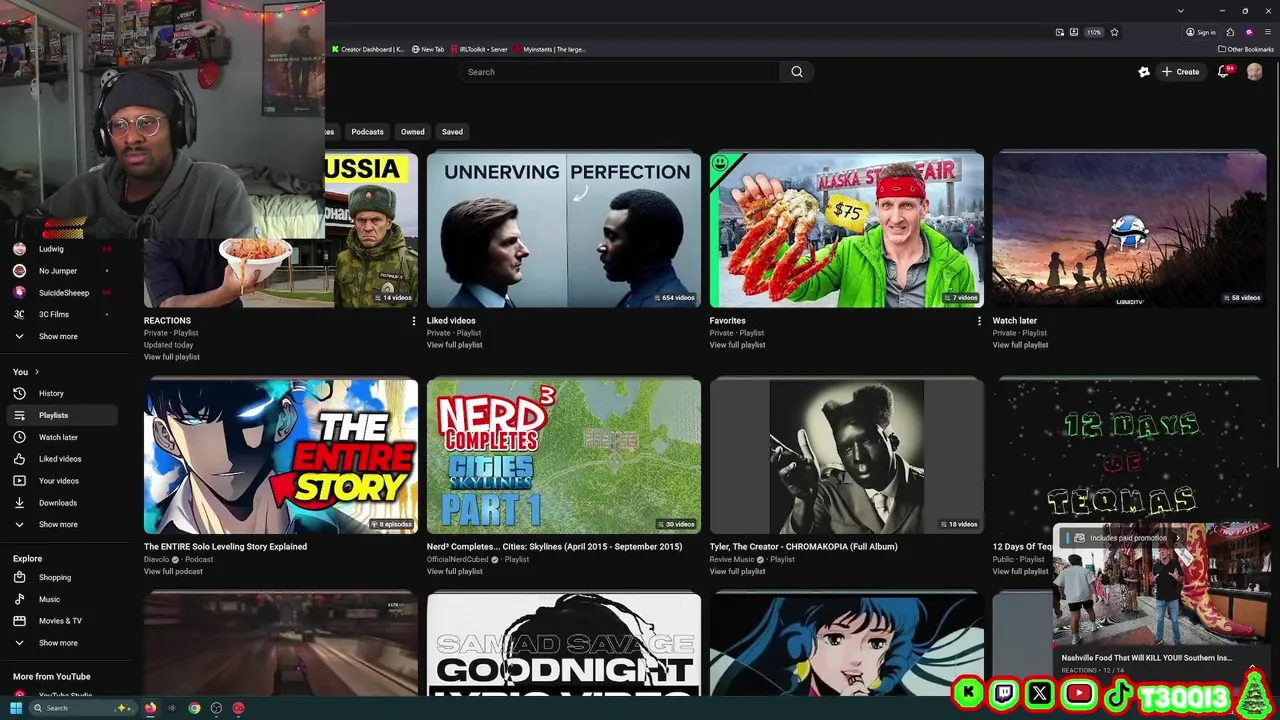Image resolution: width=1280 pixels, height=720 pixels.
Task: Click View full podcast under Solo Leveling
Action: [173, 571]
